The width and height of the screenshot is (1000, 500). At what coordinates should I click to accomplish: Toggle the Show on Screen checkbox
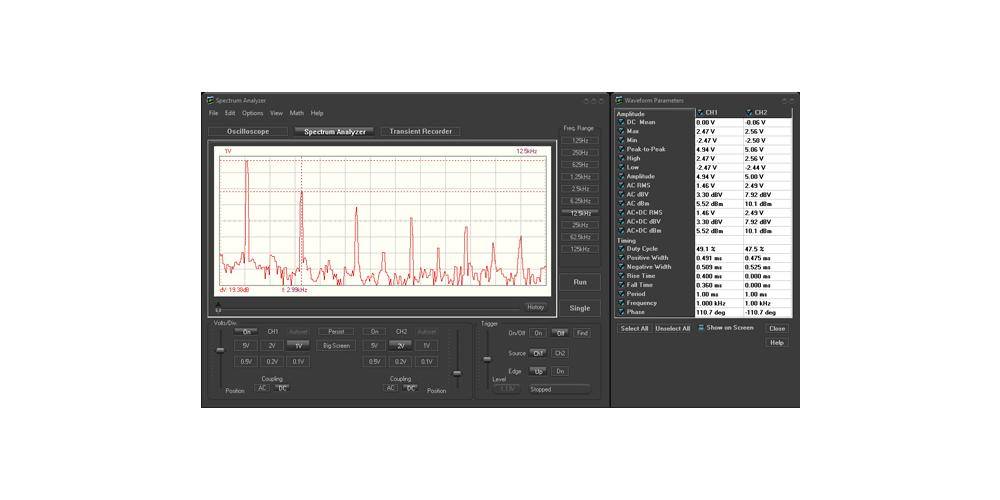[x=701, y=327]
